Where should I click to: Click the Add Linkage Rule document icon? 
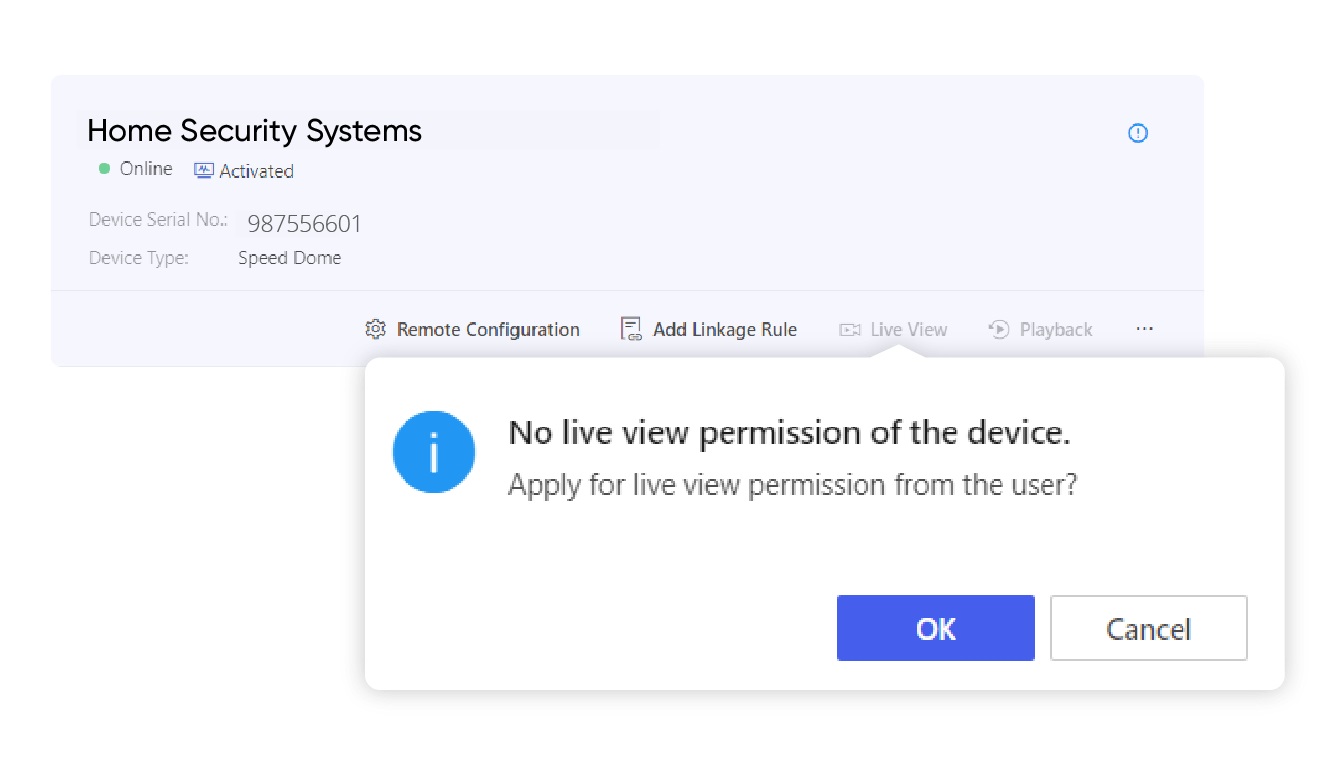[631, 329]
